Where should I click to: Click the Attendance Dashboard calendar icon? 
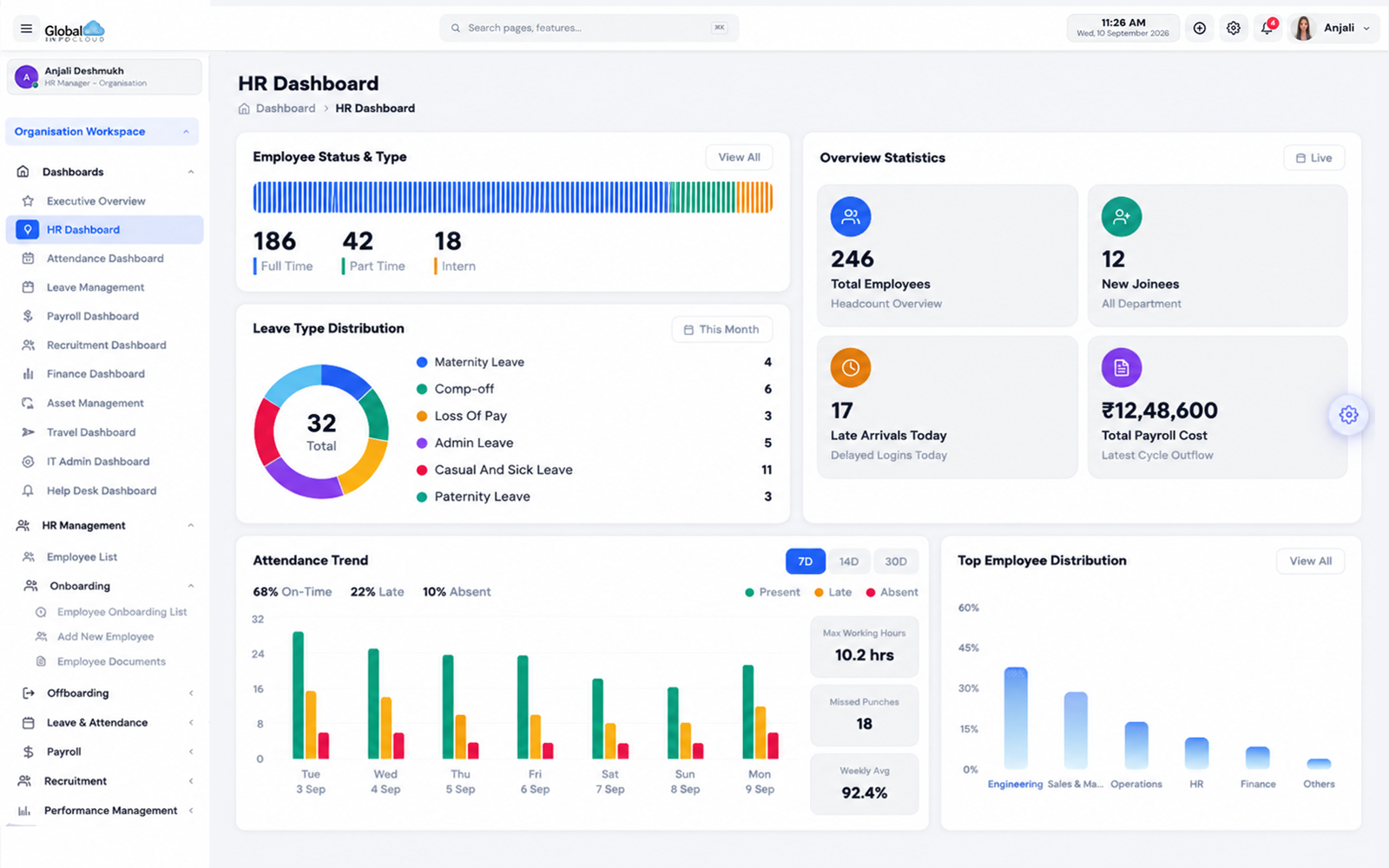28,259
